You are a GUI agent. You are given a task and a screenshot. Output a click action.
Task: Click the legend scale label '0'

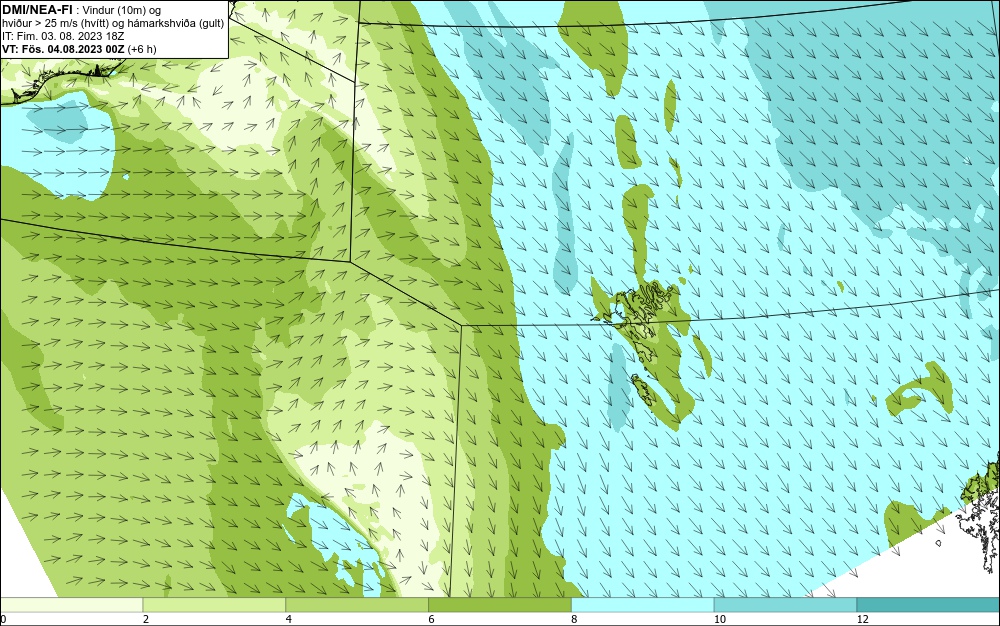[x=3, y=619]
